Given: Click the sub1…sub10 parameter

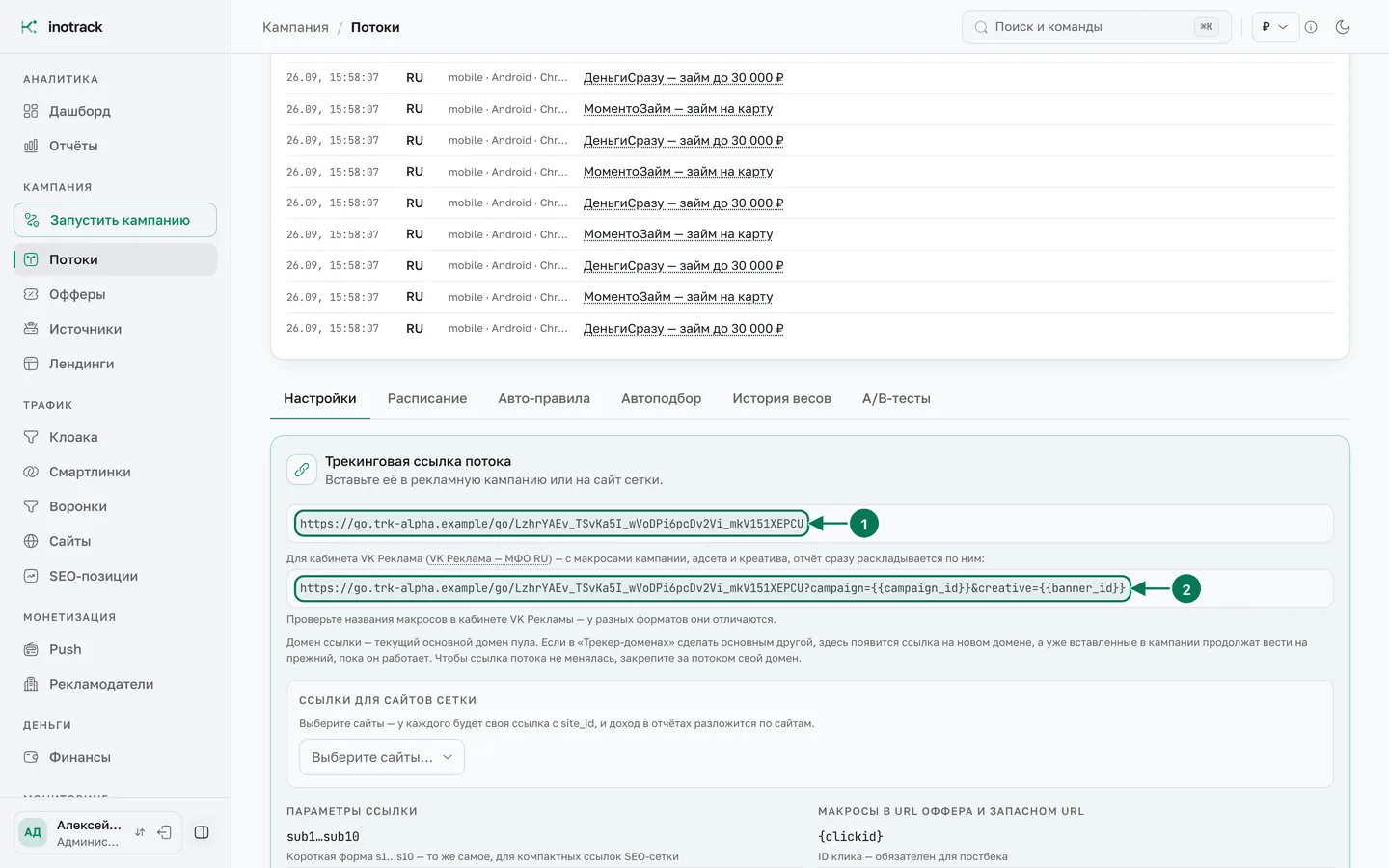Looking at the screenshot, I should click(323, 836).
